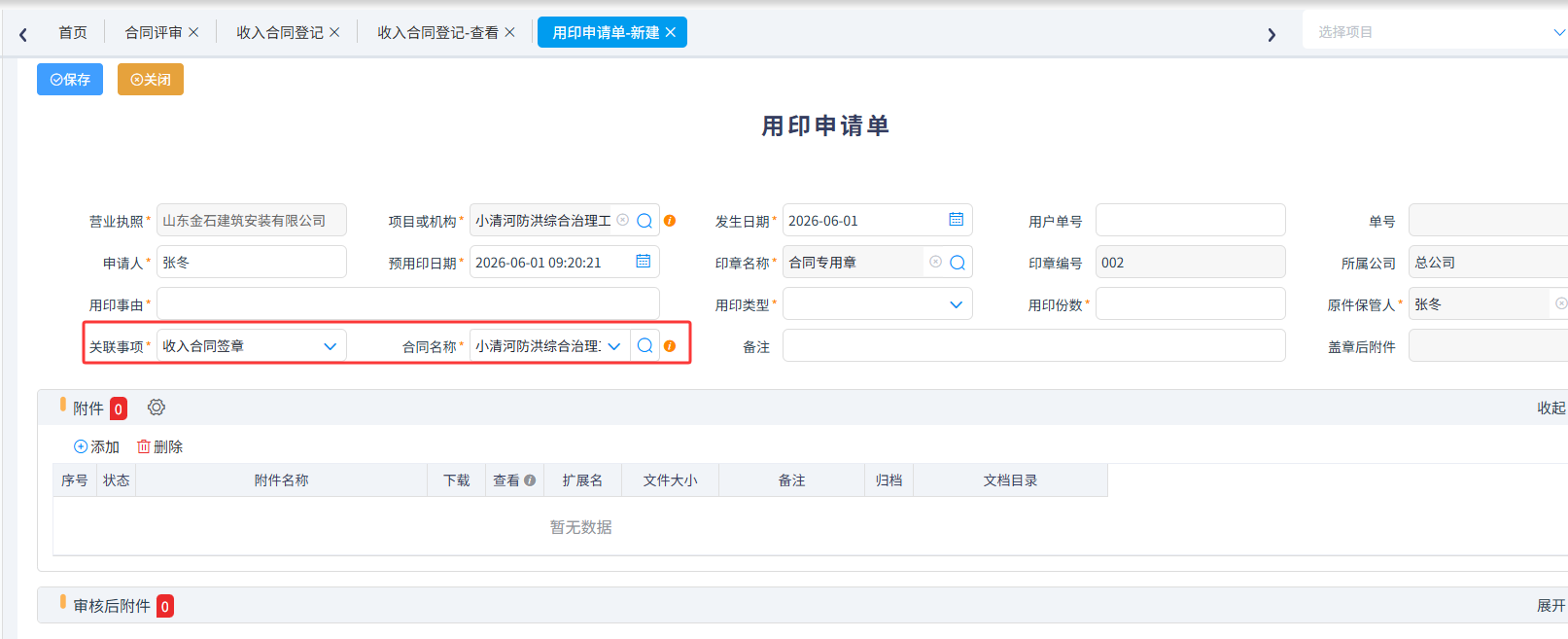Switch to the 合同评审 tab
1568x639 pixels.
pos(154,33)
